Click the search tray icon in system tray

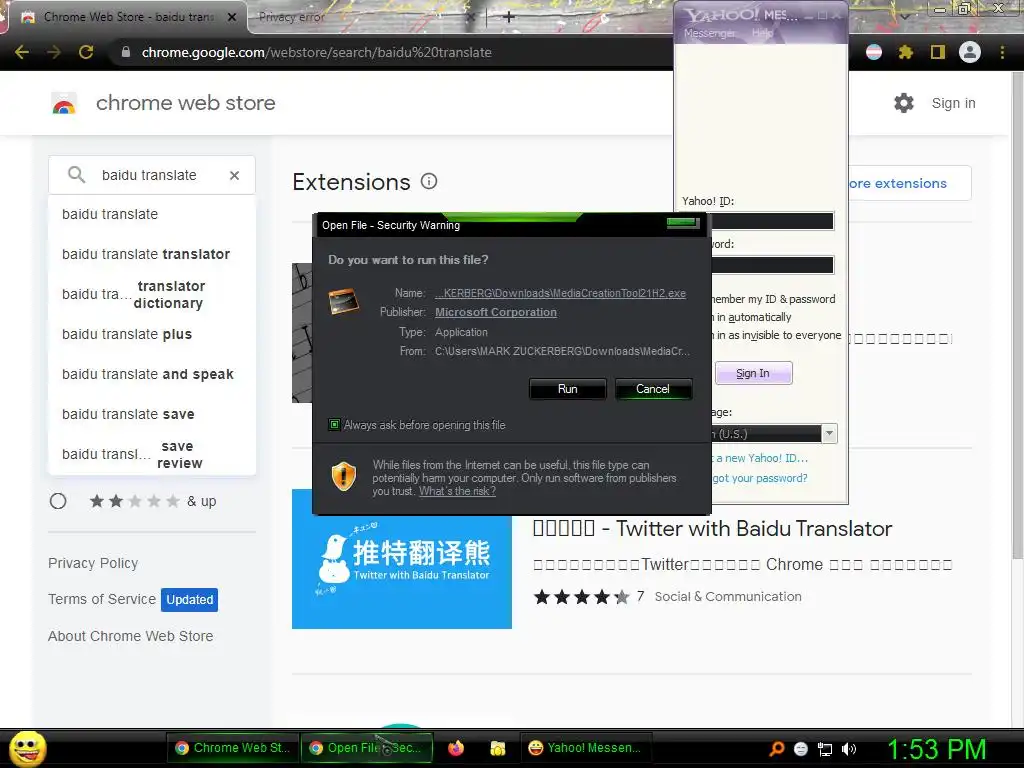pyautogui.click(x=776, y=749)
